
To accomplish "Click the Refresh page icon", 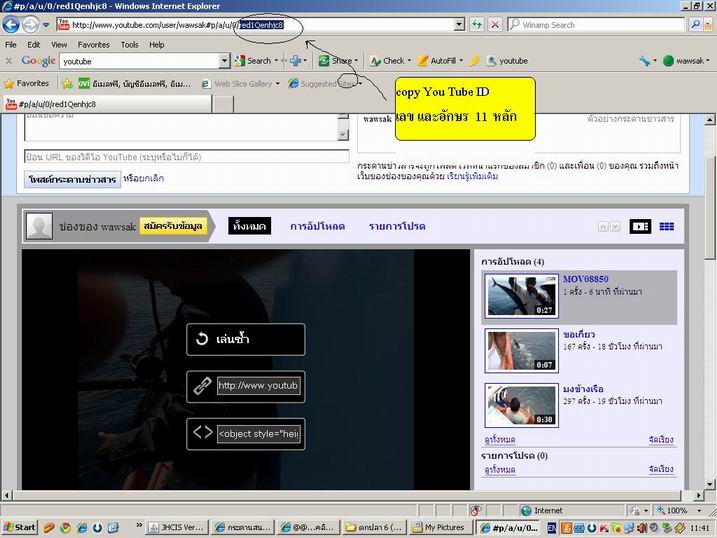I will pos(477,25).
